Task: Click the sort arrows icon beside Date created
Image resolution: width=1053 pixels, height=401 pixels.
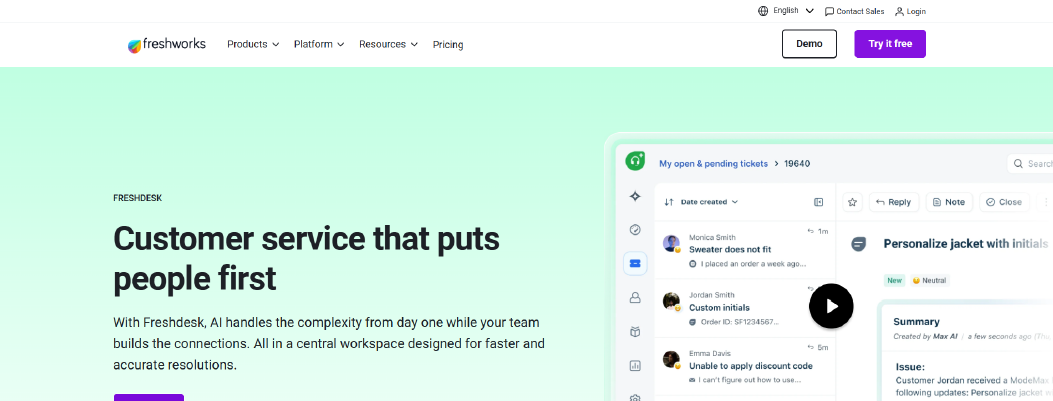Action: pos(668,202)
